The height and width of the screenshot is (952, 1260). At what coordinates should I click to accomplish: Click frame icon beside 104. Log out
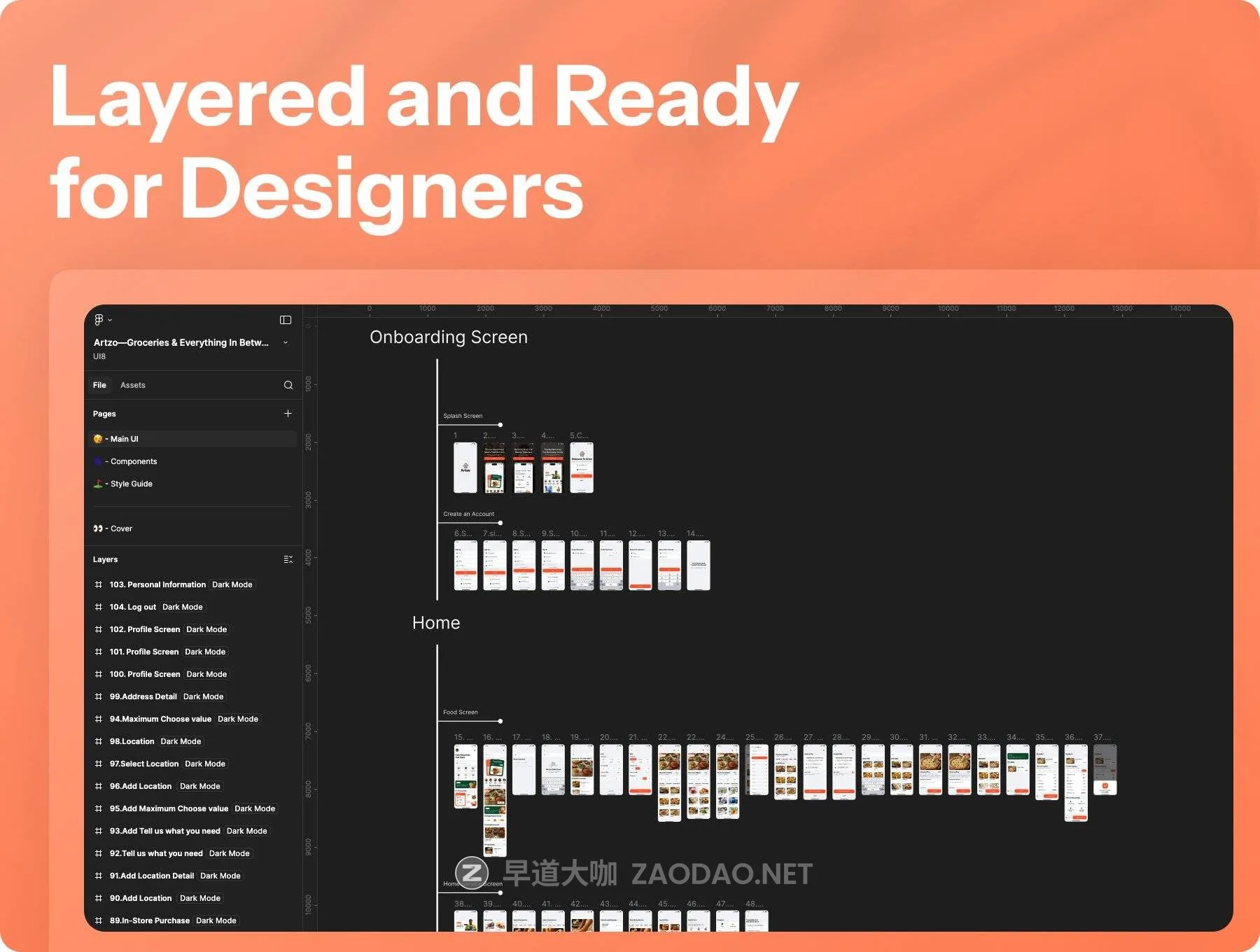(x=99, y=607)
